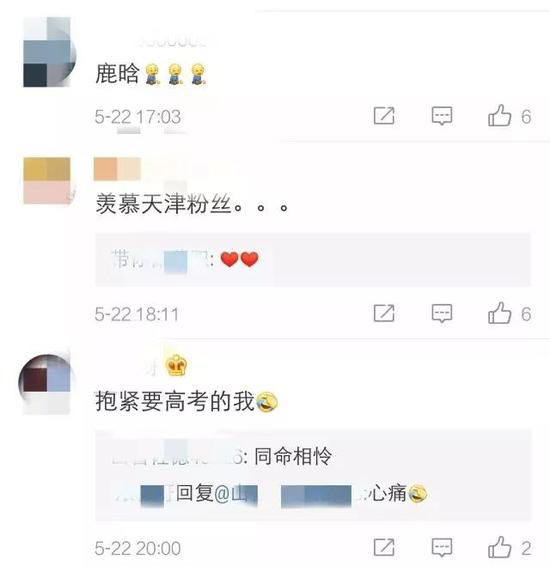
Task: Repost the 鹿晗 comment
Action: [x=384, y=116]
